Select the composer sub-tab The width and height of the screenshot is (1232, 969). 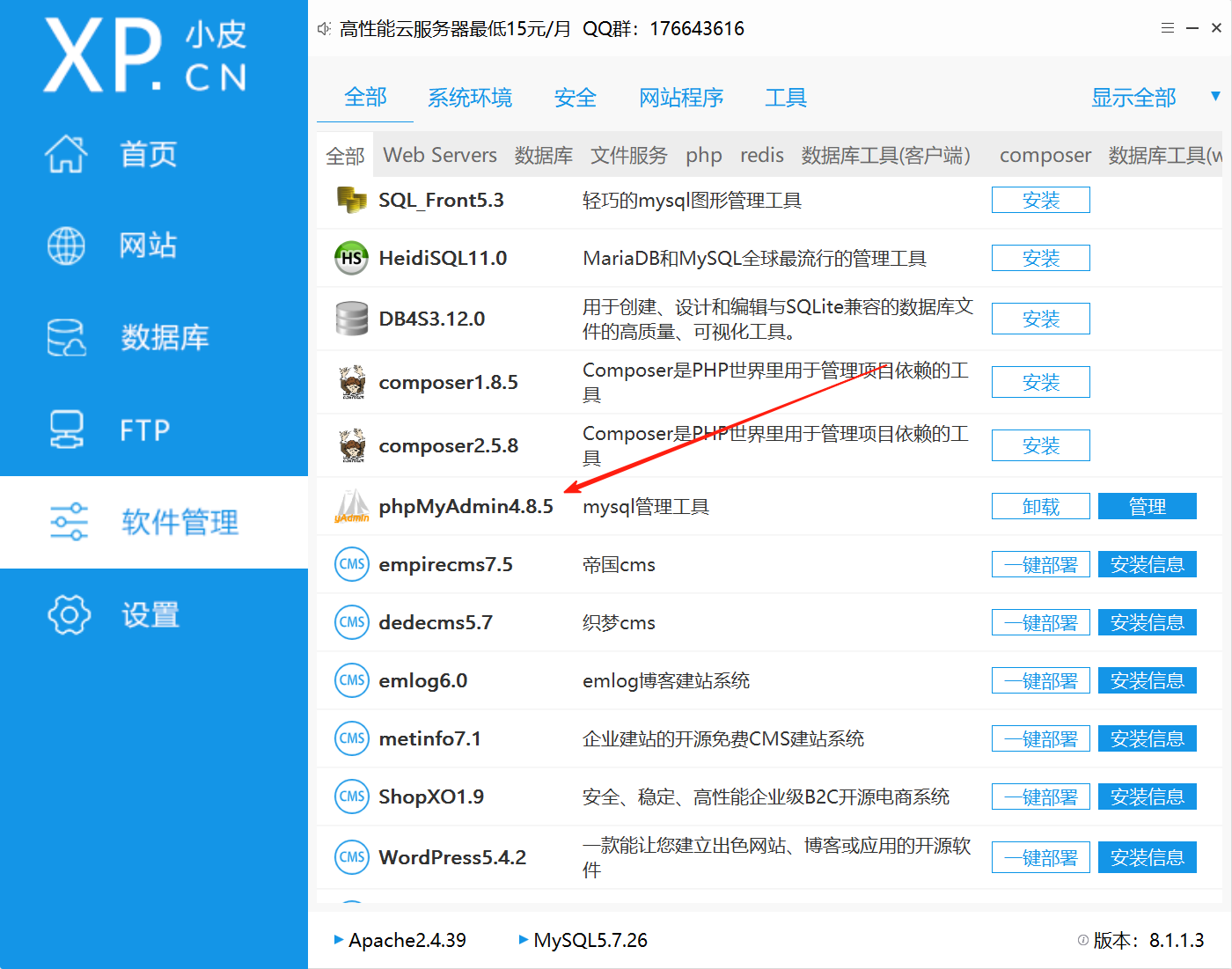tap(1045, 156)
